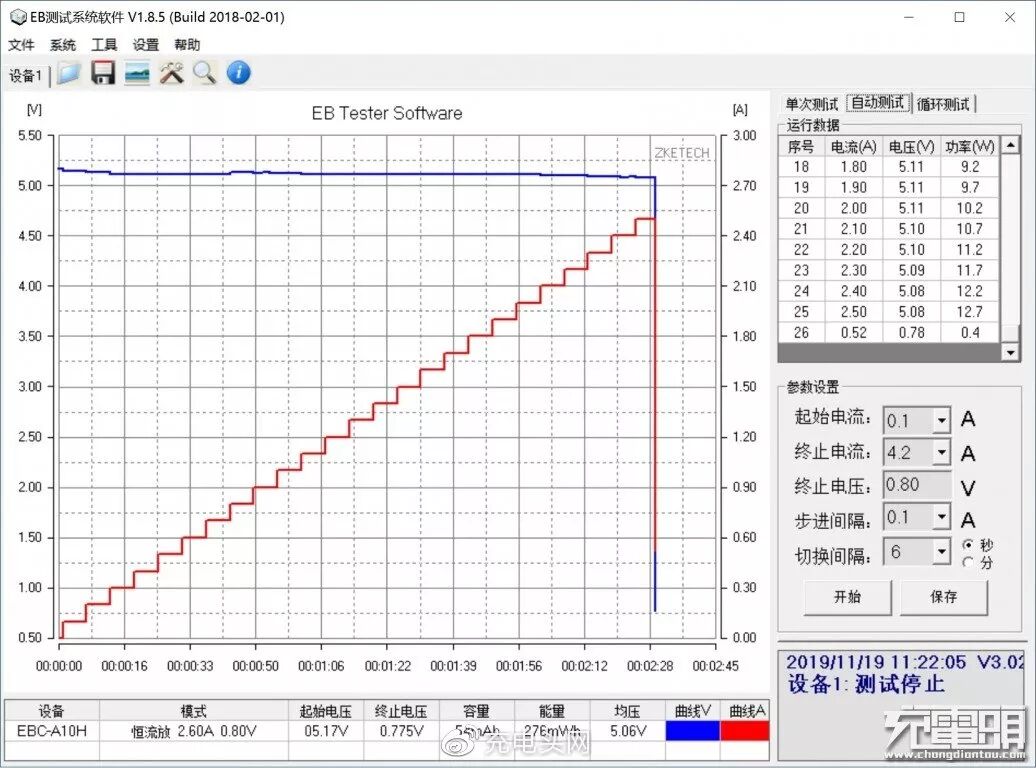Open the 文件 menu

[x=21, y=45]
